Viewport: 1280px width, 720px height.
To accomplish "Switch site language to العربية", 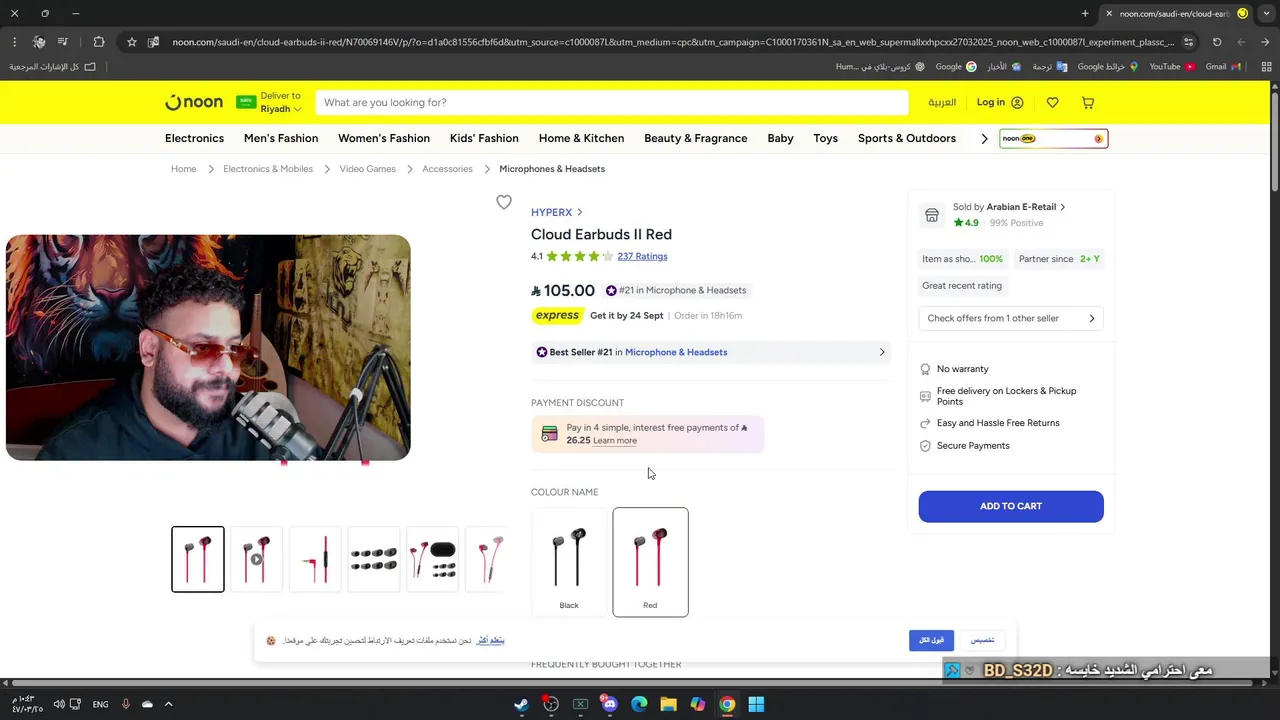I will click(942, 102).
